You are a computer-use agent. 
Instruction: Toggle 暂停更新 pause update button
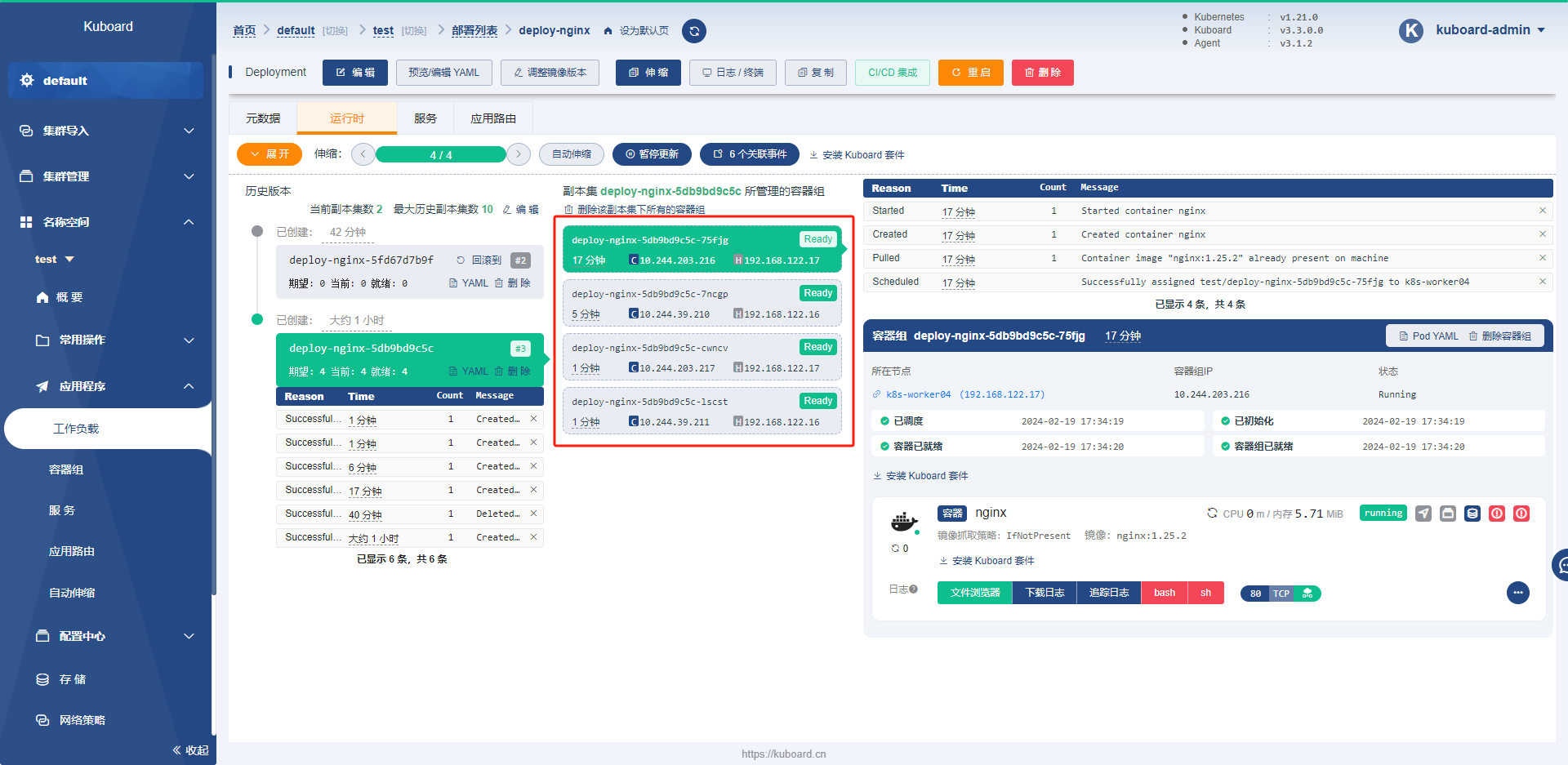coord(652,154)
